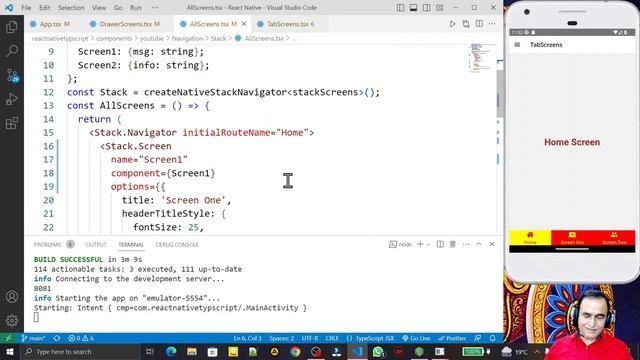Click the main branch status item
640x360 pixels.
(33, 338)
